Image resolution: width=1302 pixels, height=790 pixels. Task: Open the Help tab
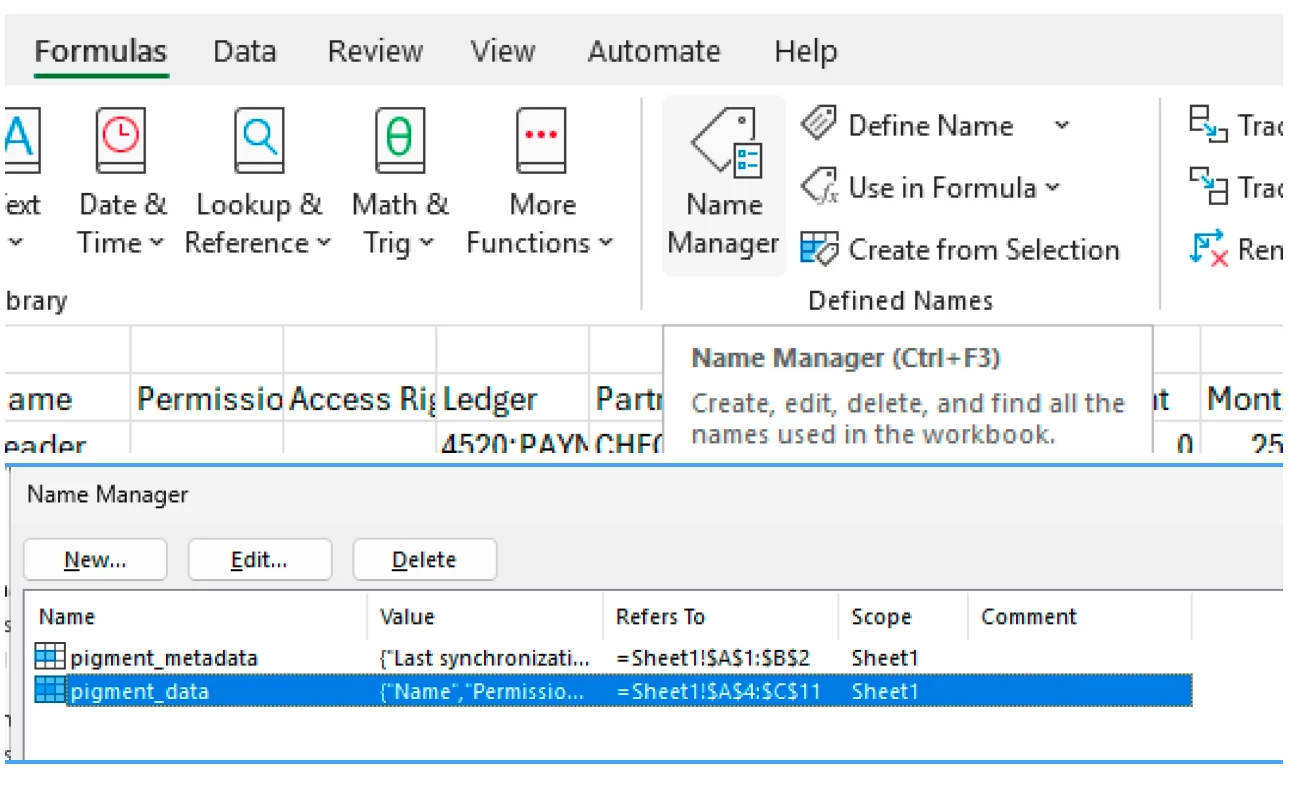[805, 52]
